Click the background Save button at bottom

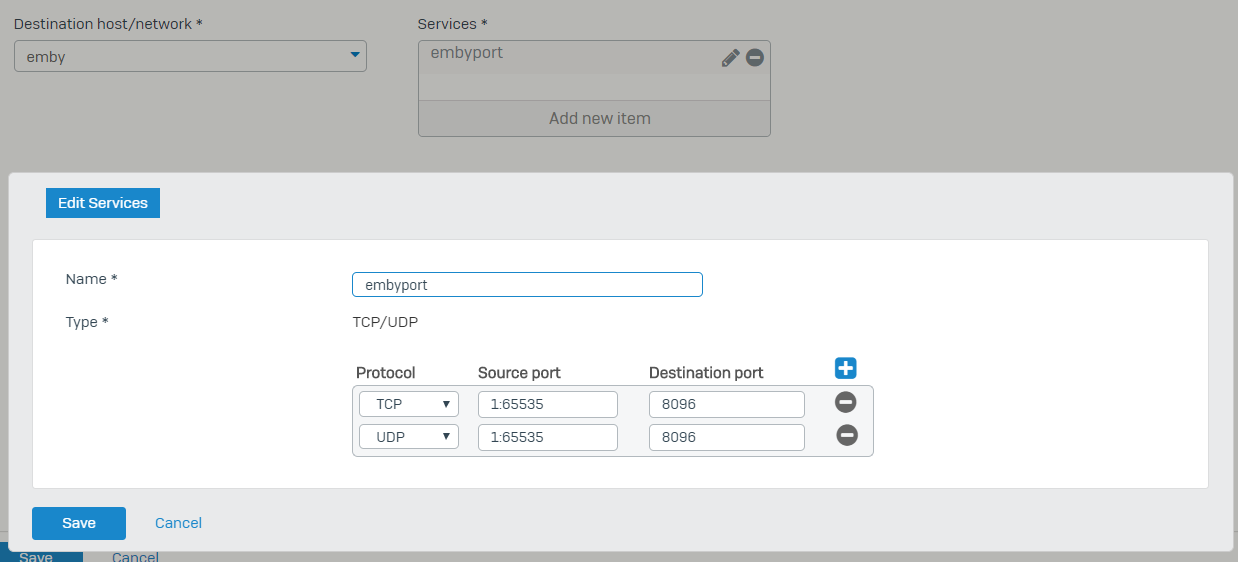(x=36, y=556)
